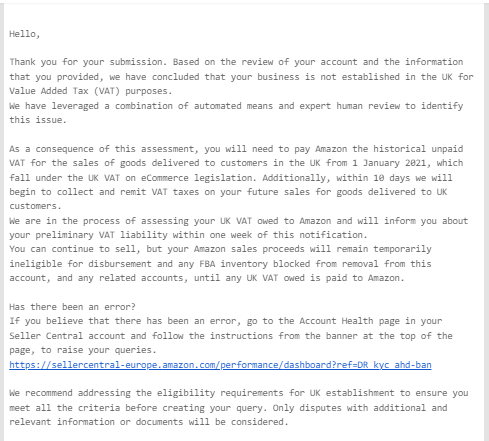The width and height of the screenshot is (489, 441).
Task: Click 'If you believe that there has been' line
Action: tap(226, 321)
